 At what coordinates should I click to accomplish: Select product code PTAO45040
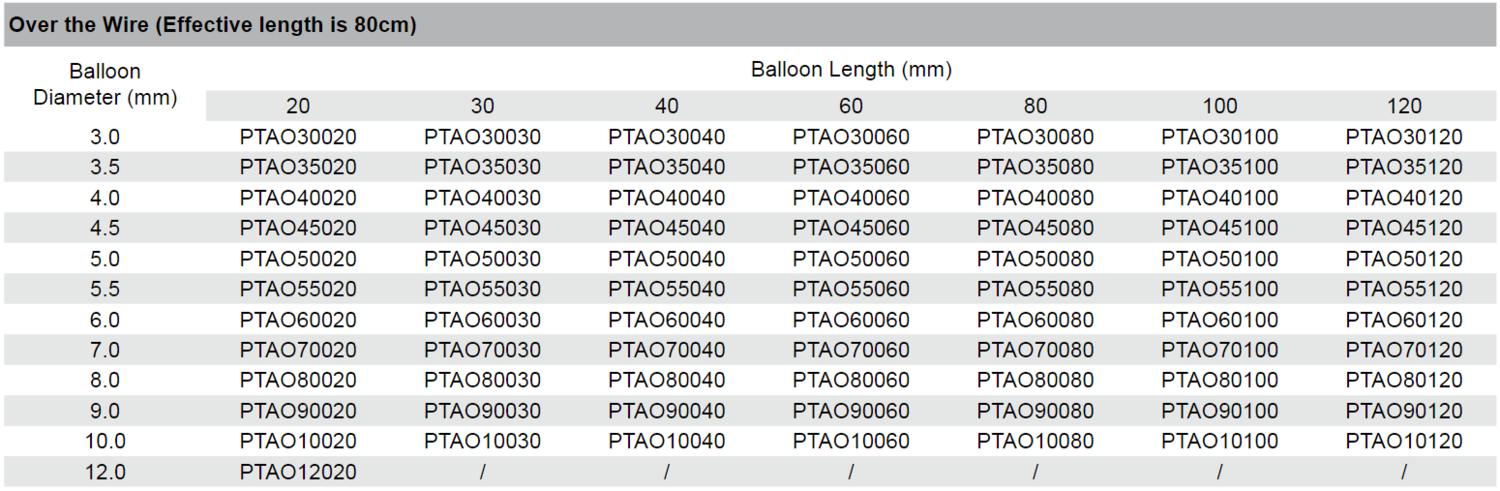click(x=667, y=228)
